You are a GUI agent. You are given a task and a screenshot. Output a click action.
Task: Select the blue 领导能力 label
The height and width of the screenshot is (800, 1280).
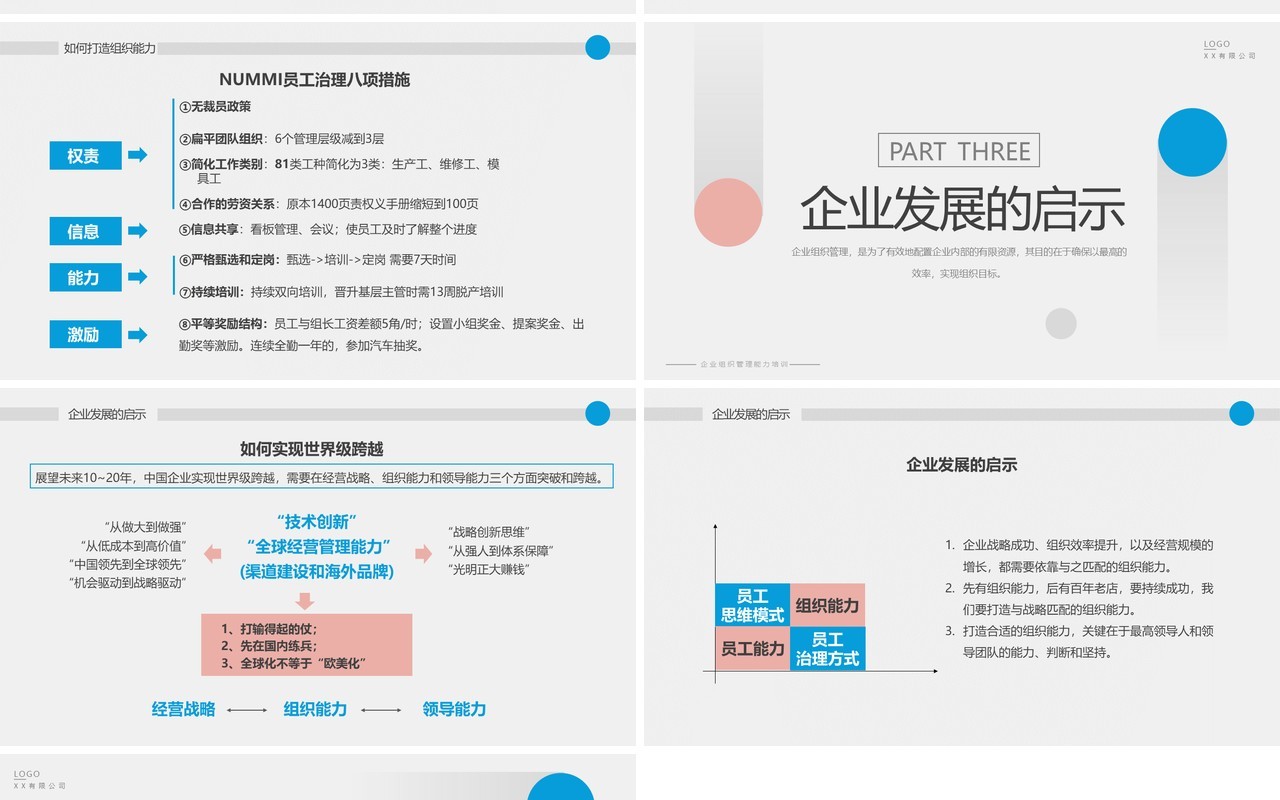454,709
